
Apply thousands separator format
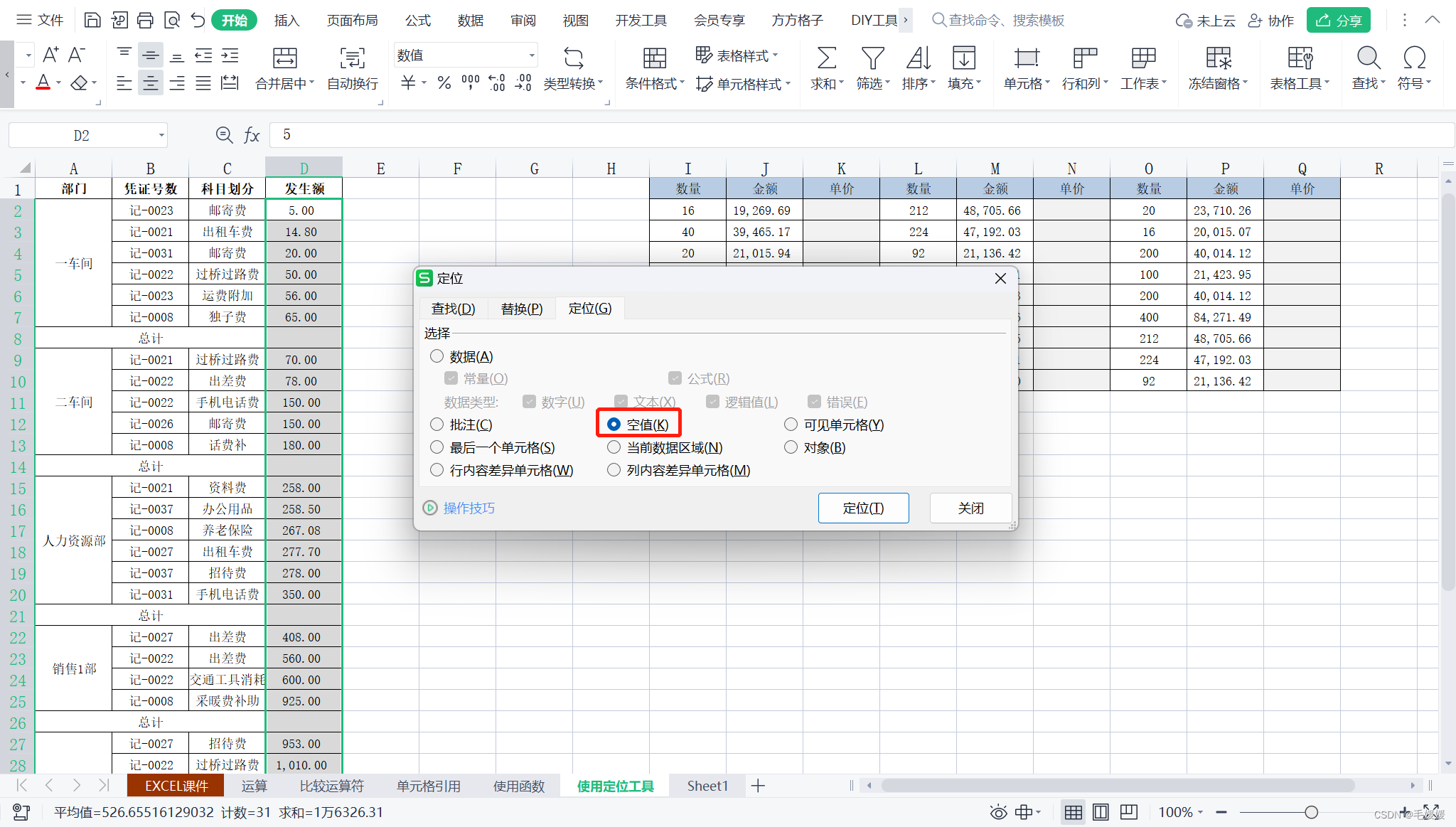pyautogui.click(x=470, y=83)
